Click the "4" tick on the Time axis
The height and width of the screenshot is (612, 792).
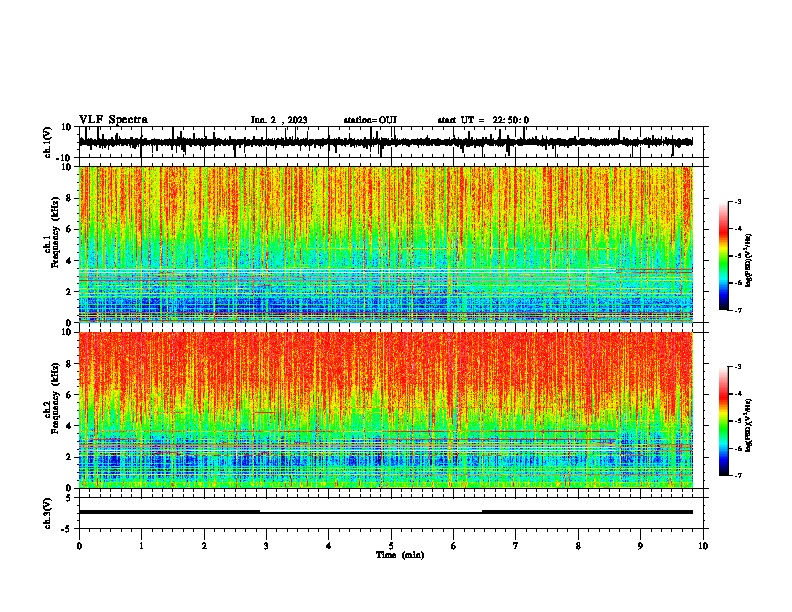[x=329, y=546]
